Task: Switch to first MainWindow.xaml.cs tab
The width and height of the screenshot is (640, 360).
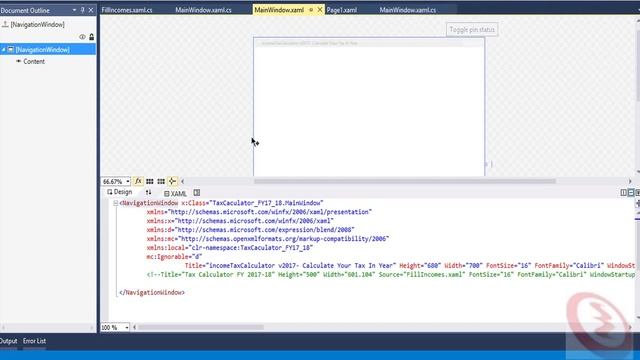Action: (203, 10)
